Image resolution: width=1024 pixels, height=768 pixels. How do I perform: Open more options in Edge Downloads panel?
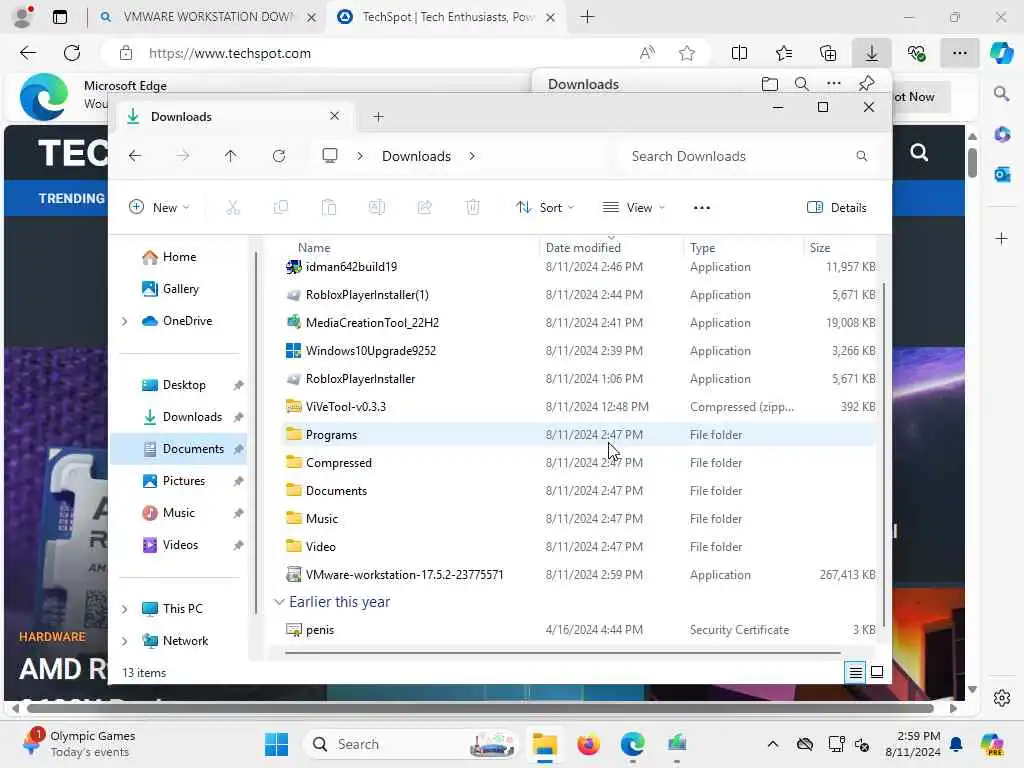tap(834, 84)
